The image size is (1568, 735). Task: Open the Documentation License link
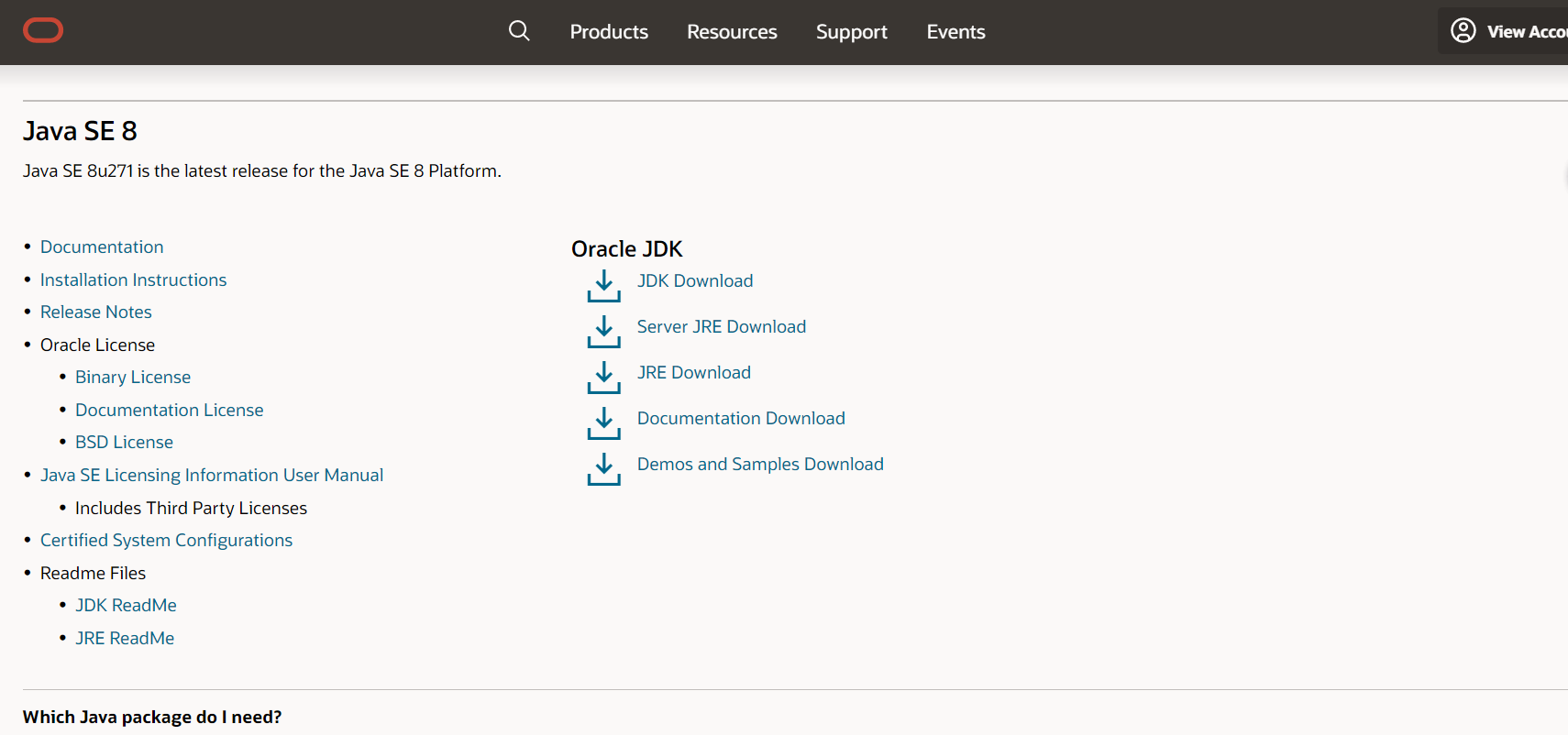click(x=170, y=411)
